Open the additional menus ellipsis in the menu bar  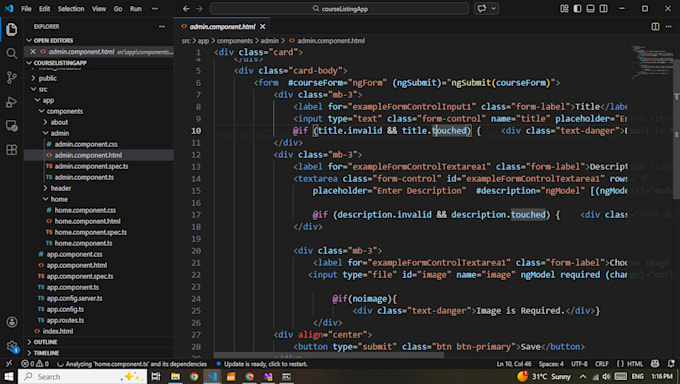pyautogui.click(x=155, y=9)
